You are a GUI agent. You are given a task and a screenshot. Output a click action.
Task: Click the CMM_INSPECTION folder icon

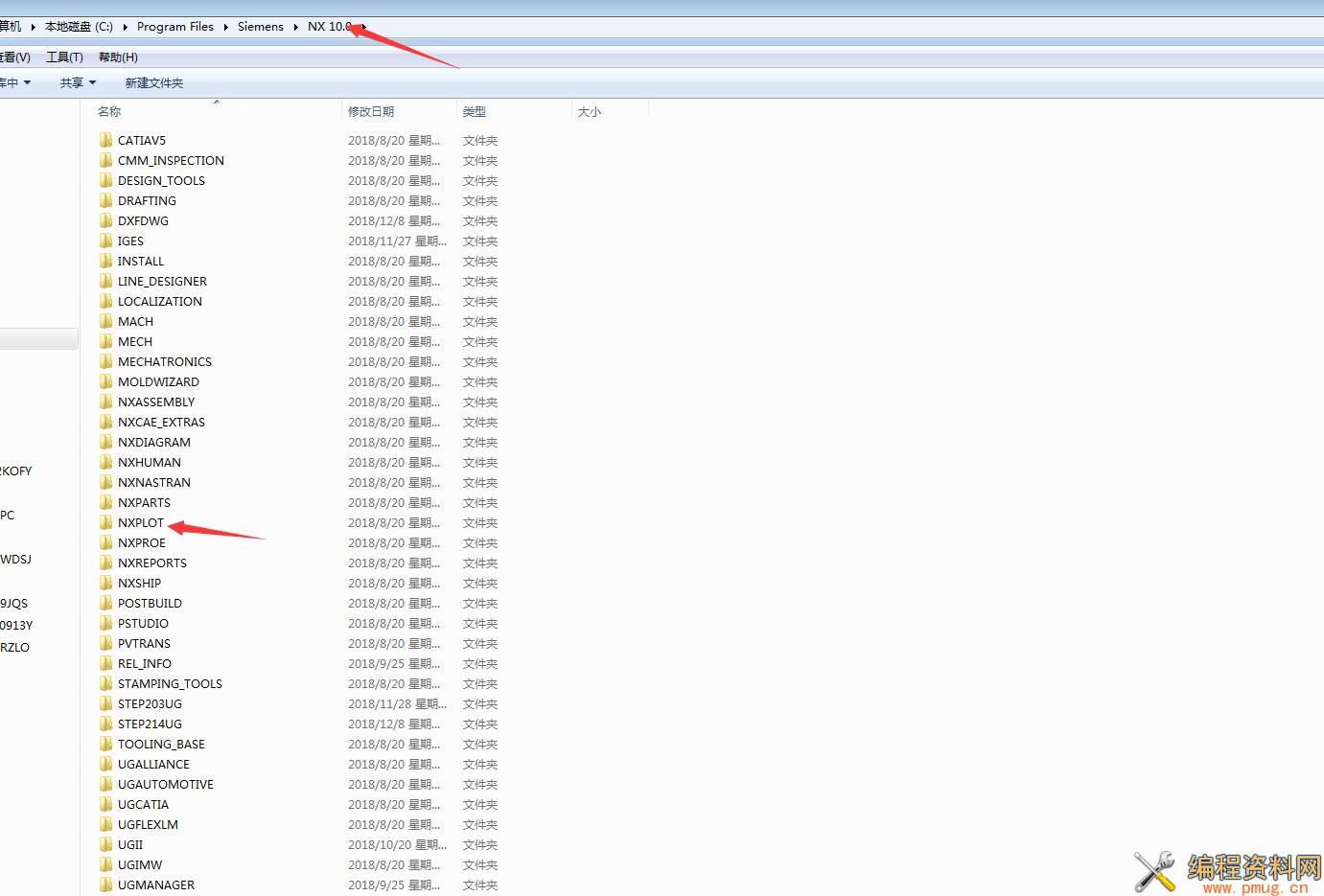tap(105, 160)
